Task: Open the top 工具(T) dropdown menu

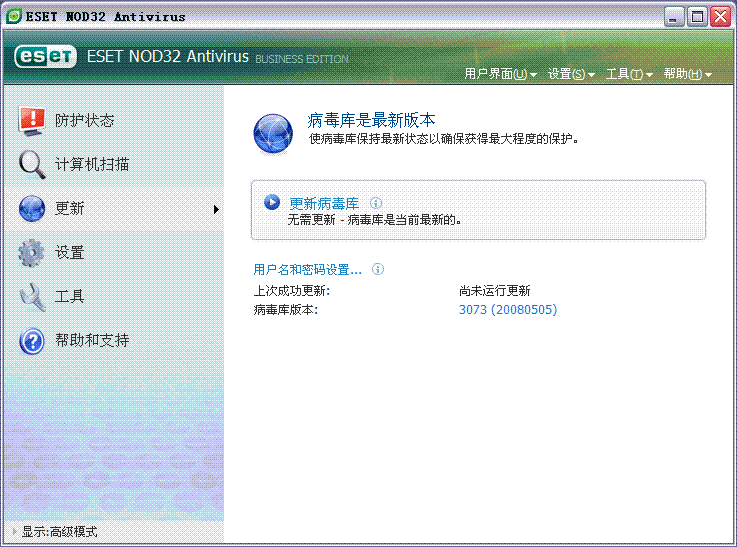Action: (x=629, y=74)
